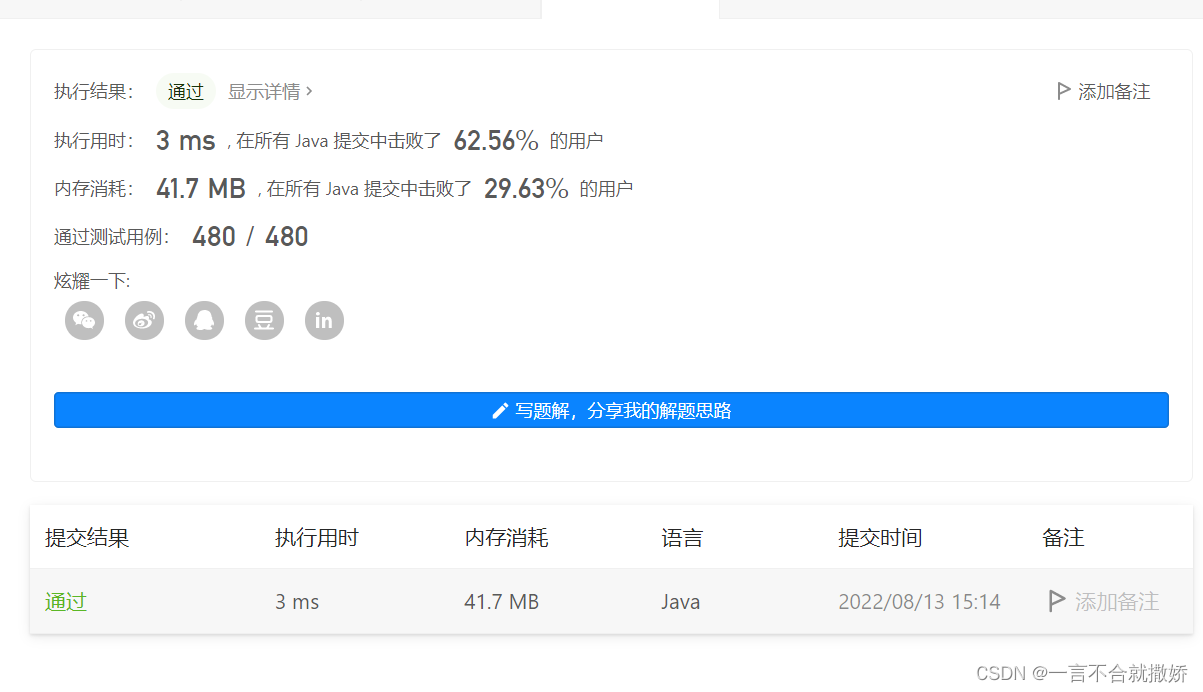The width and height of the screenshot is (1203, 692).
Task: Click the QQ share icon
Action: 204,320
